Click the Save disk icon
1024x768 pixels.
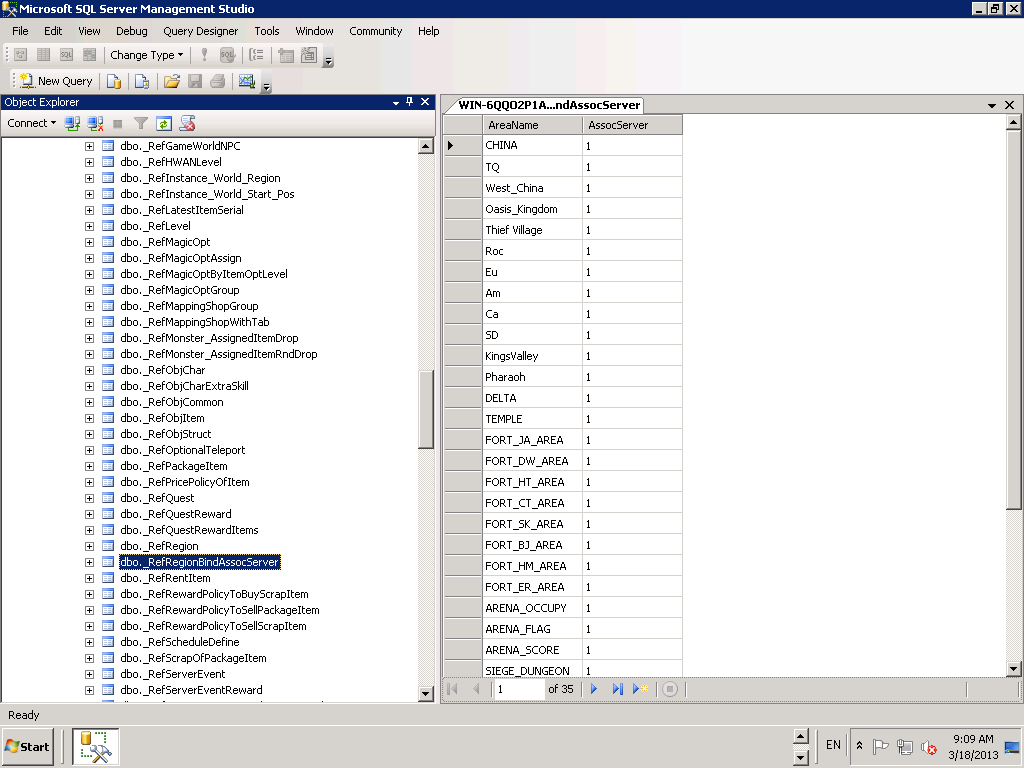click(195, 81)
